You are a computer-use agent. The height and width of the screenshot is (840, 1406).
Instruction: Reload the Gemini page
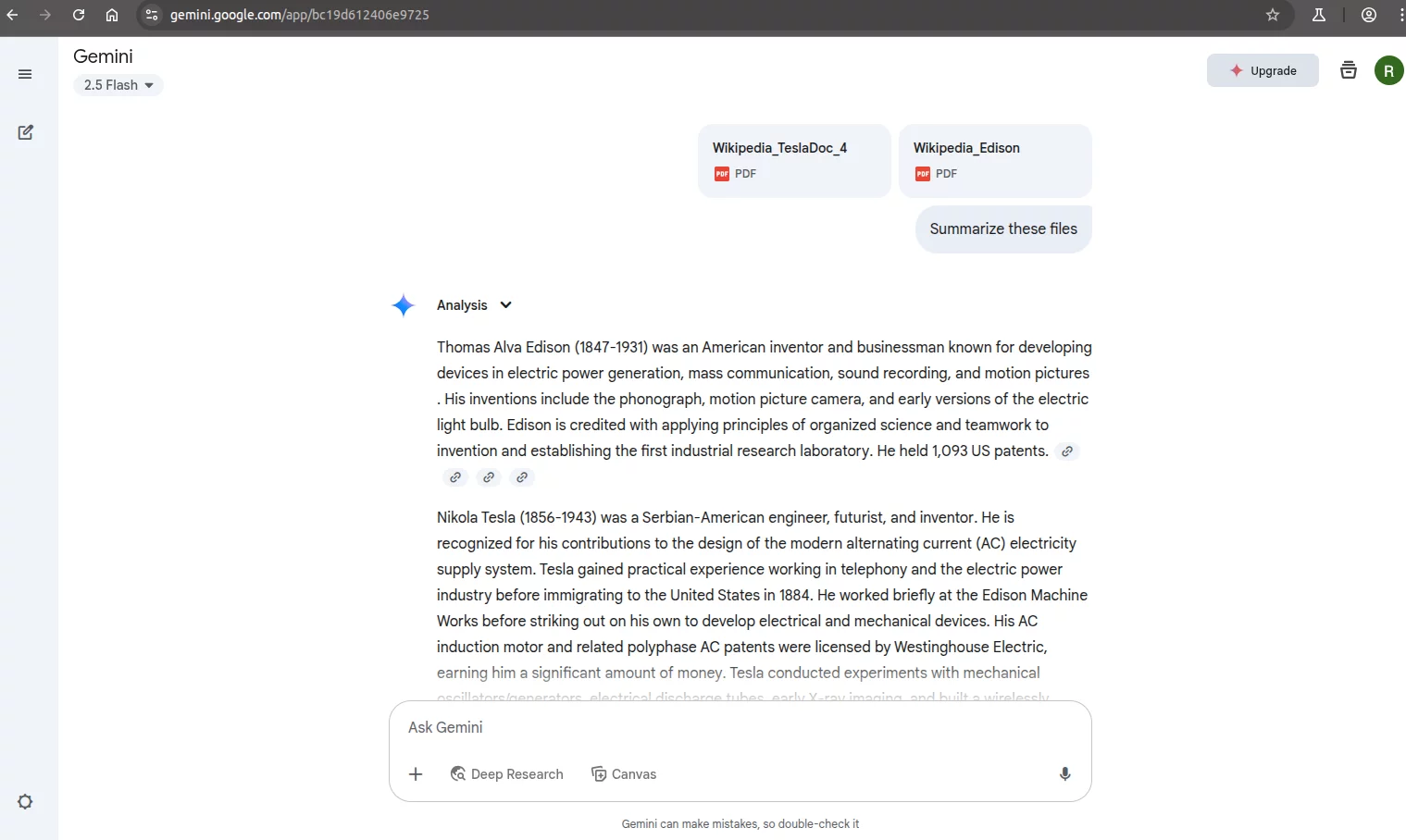point(79,15)
